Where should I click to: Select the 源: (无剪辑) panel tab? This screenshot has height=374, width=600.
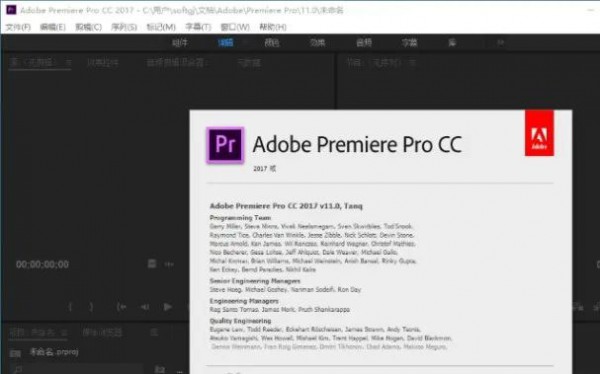coord(35,62)
